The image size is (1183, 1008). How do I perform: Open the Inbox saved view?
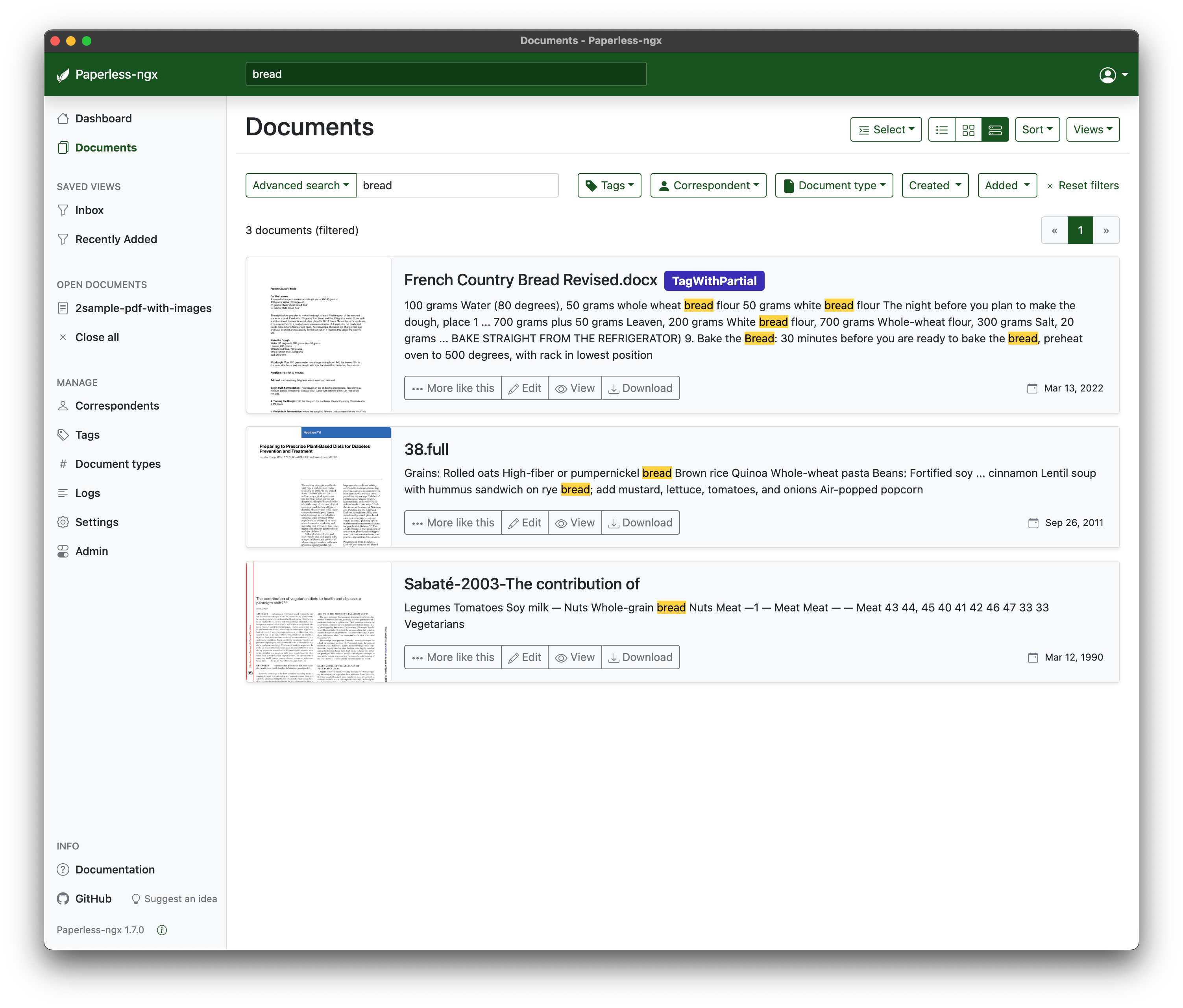tap(89, 210)
